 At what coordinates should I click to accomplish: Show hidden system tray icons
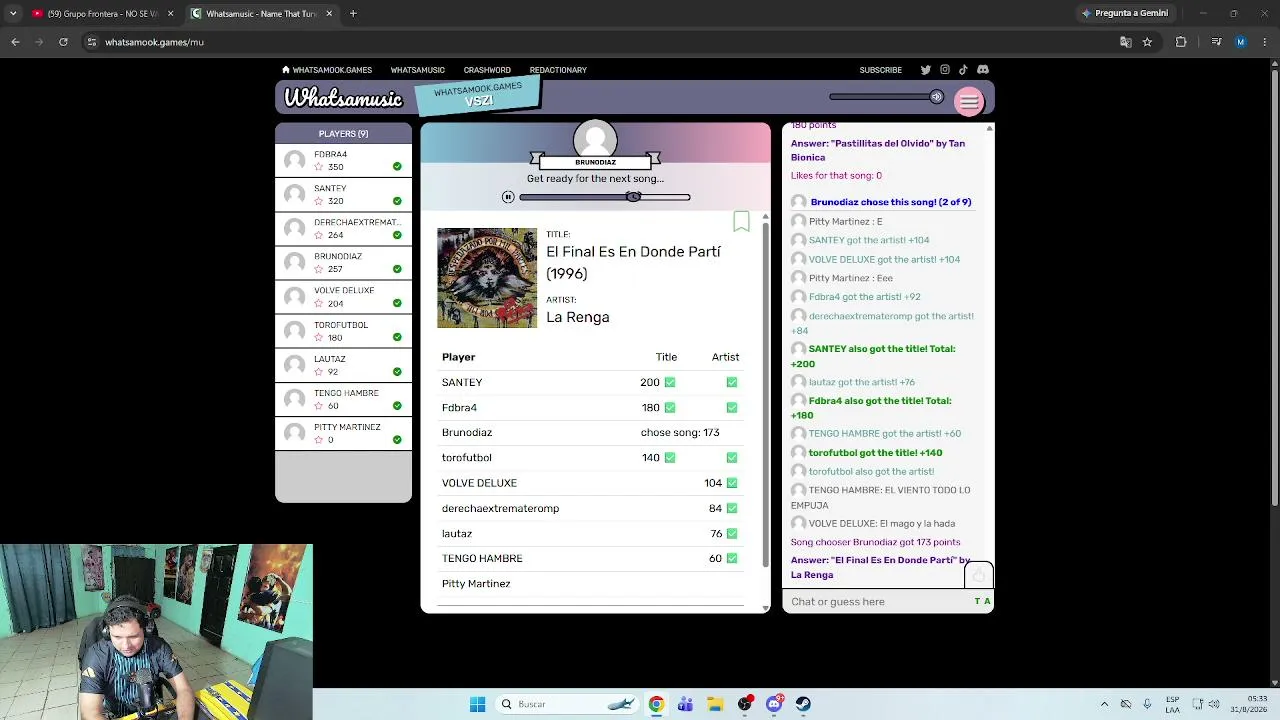click(x=1104, y=704)
